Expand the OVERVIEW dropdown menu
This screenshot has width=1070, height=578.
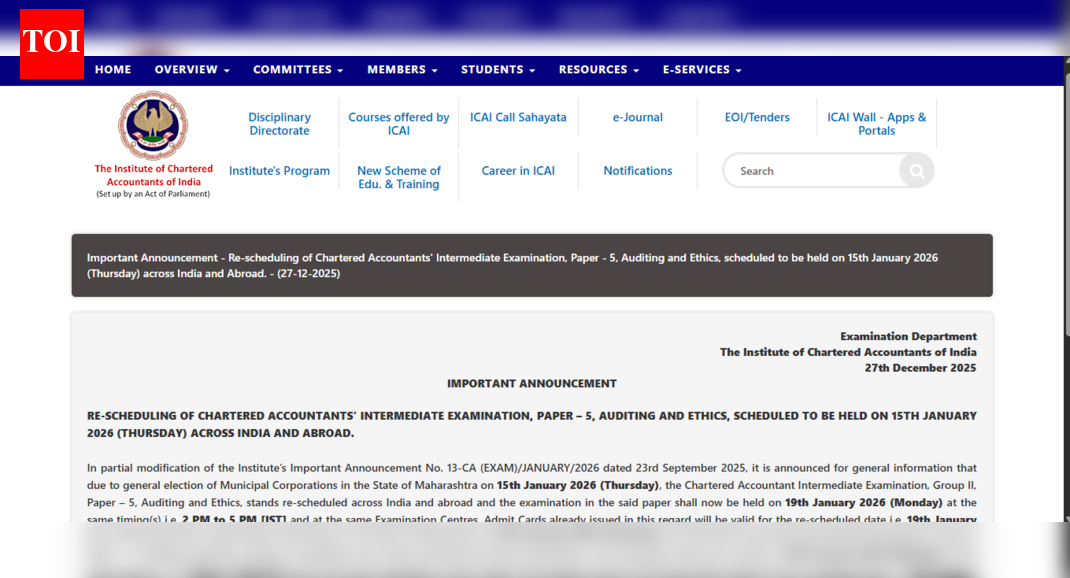point(191,69)
